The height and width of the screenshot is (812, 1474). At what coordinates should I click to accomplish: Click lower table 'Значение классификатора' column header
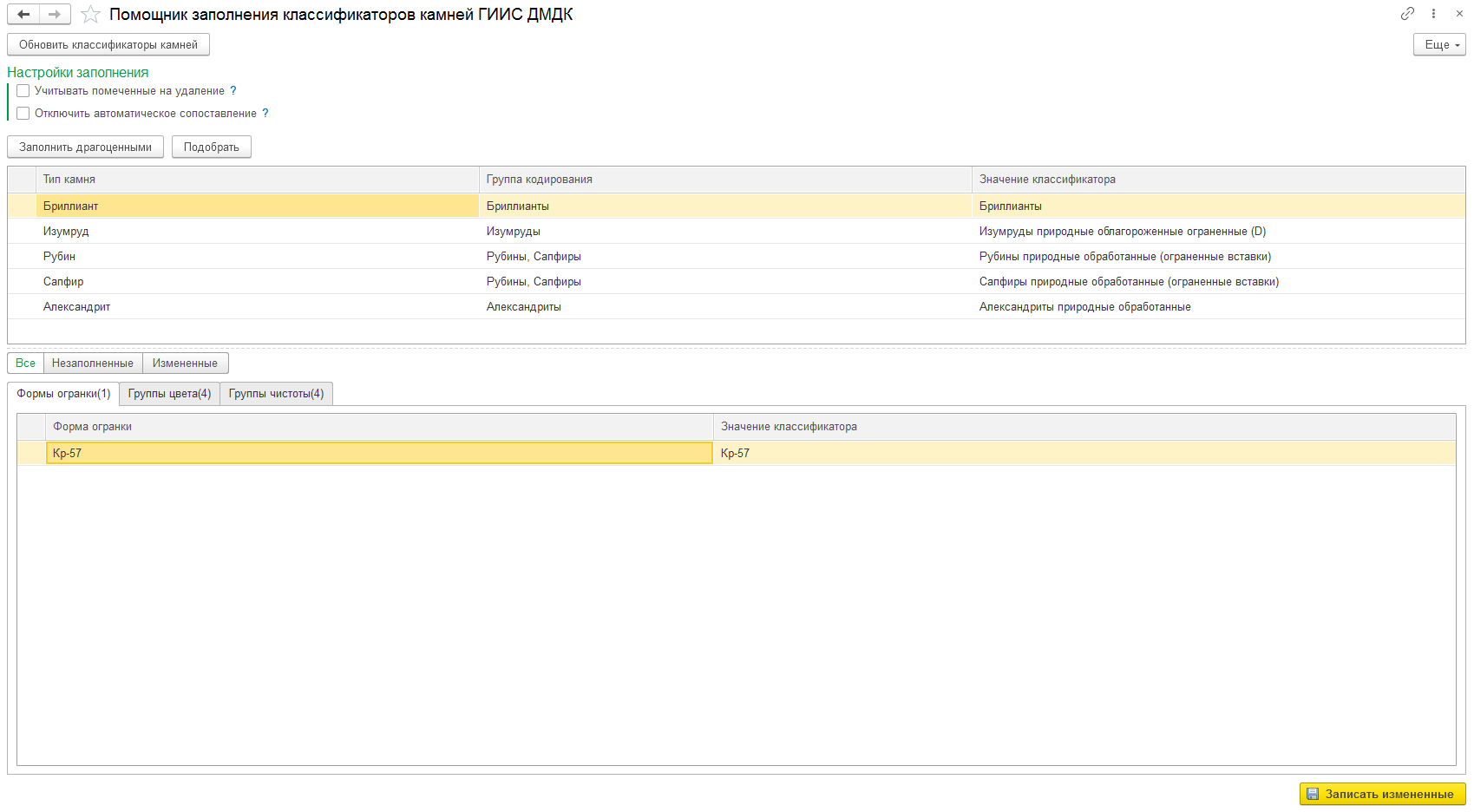(x=1084, y=426)
